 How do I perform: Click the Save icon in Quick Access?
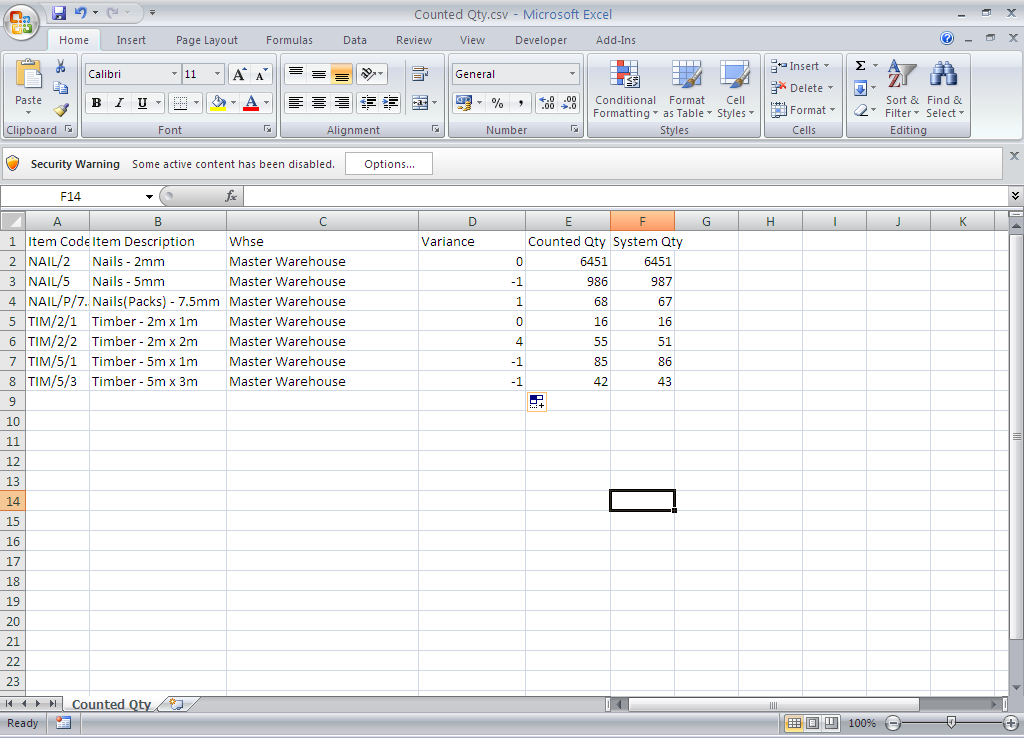59,14
